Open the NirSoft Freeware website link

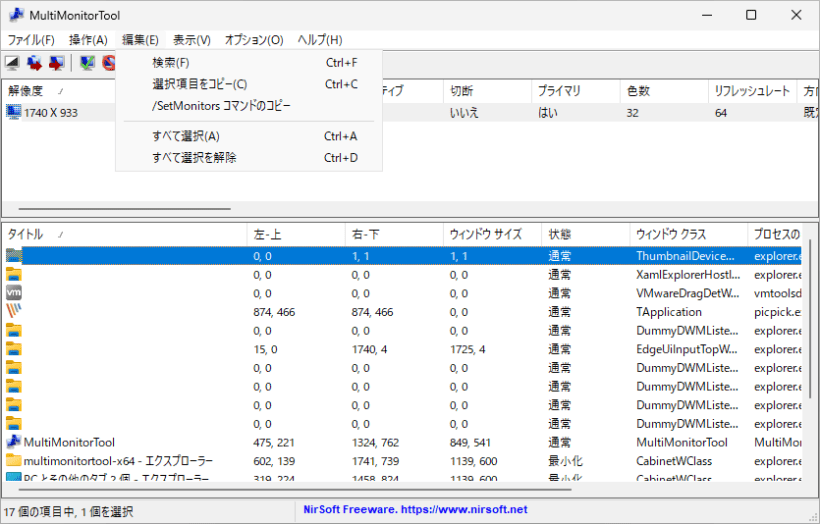pos(415,510)
